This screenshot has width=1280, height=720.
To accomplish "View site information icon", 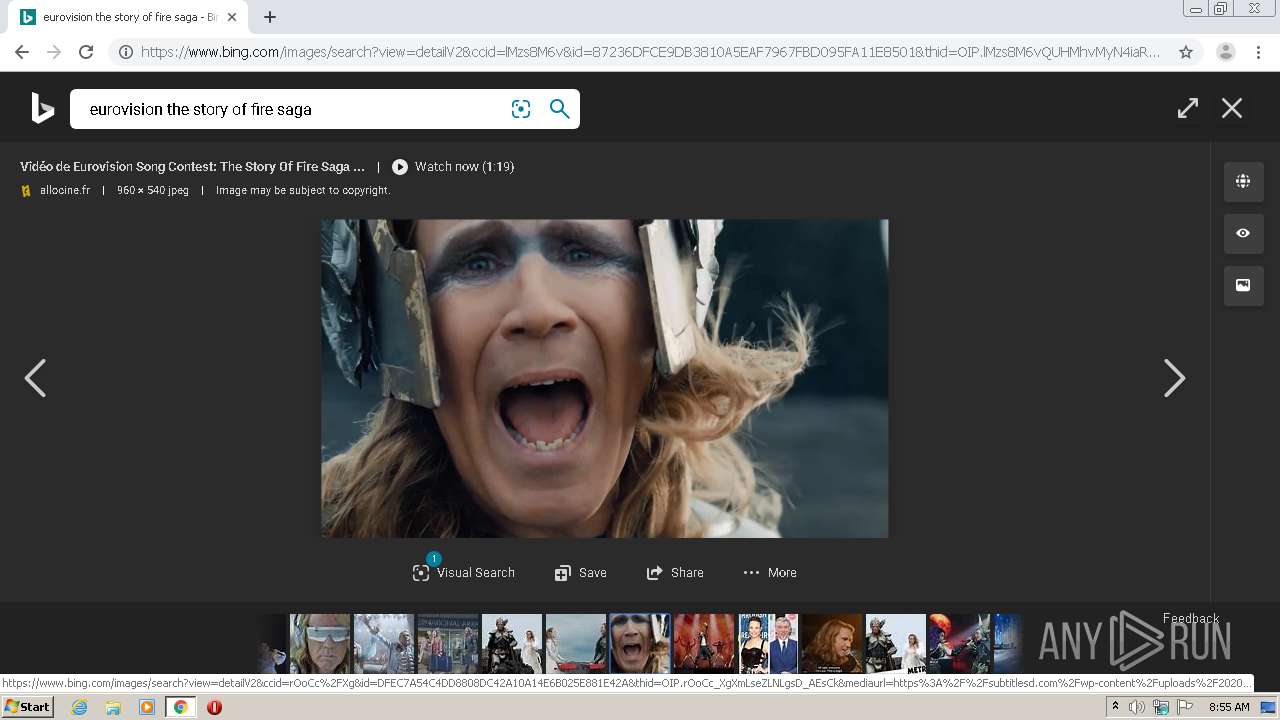I will coord(126,52).
